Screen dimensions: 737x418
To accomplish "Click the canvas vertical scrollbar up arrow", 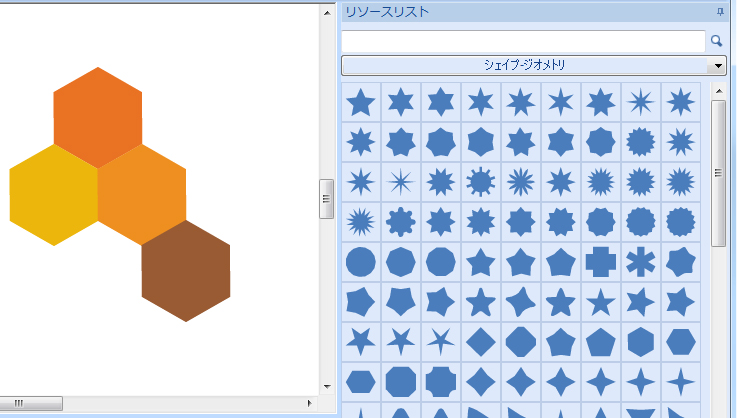I will [327, 13].
